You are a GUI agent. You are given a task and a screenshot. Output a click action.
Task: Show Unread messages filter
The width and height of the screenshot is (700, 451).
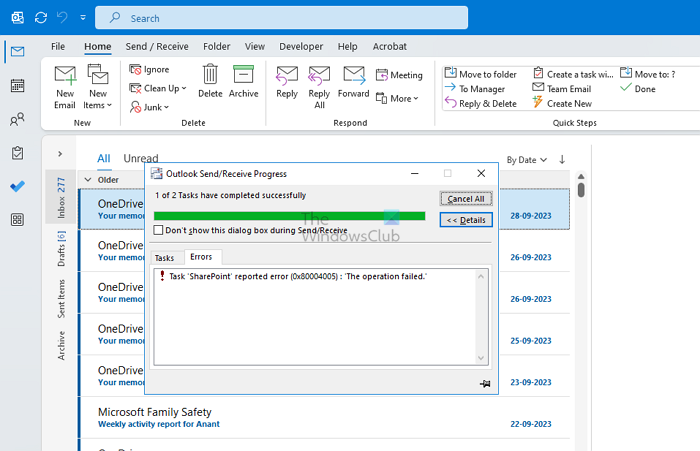point(141,159)
